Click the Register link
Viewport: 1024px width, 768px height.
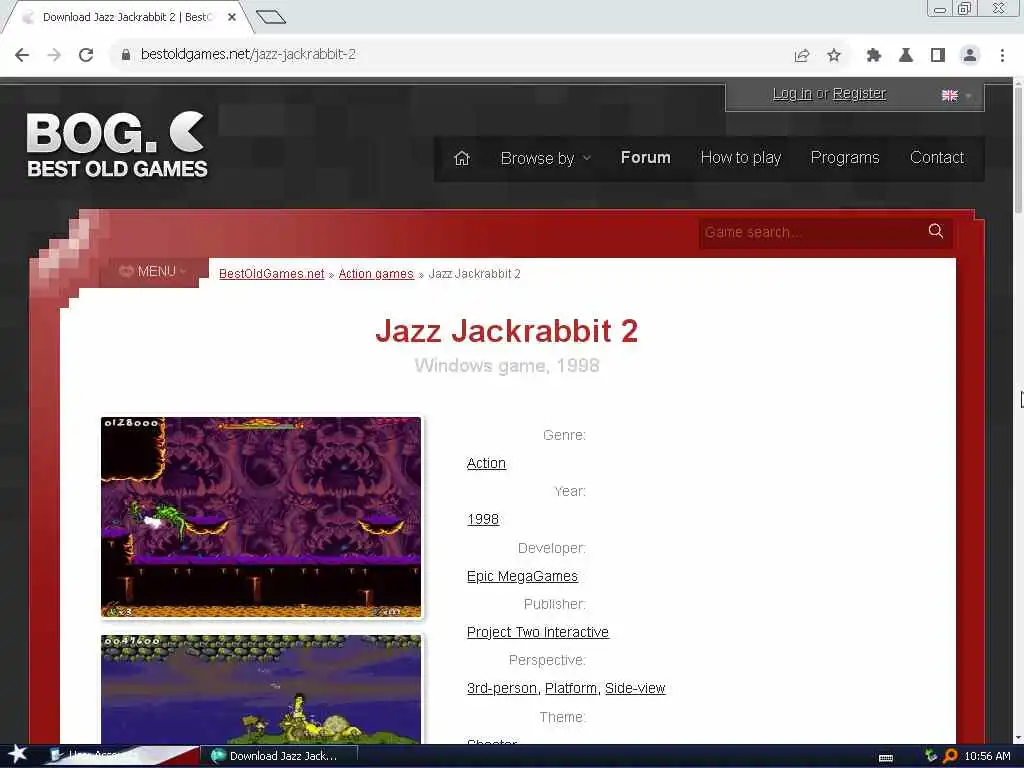[x=859, y=94]
